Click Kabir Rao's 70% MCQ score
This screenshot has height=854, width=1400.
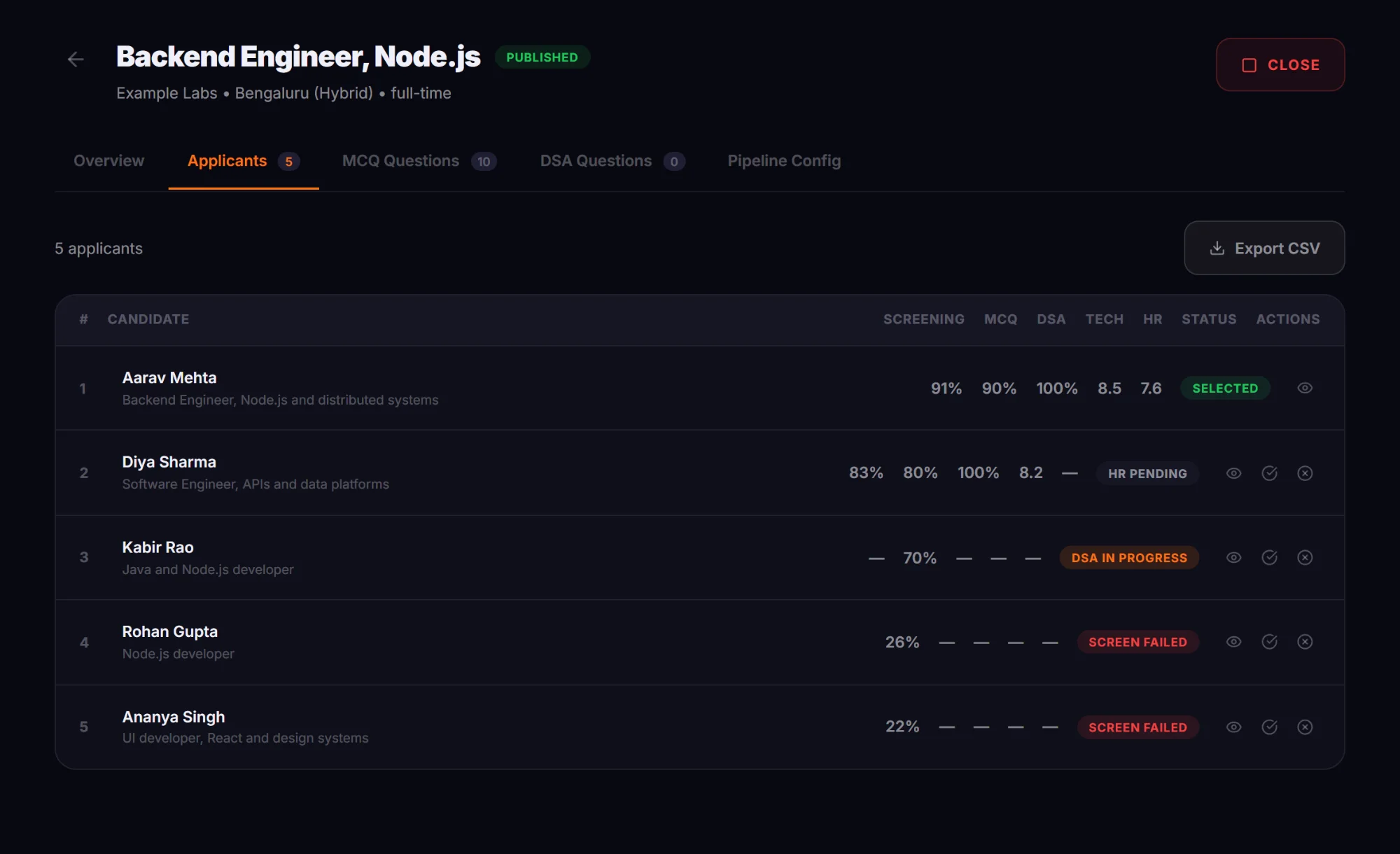pyautogui.click(x=920, y=558)
